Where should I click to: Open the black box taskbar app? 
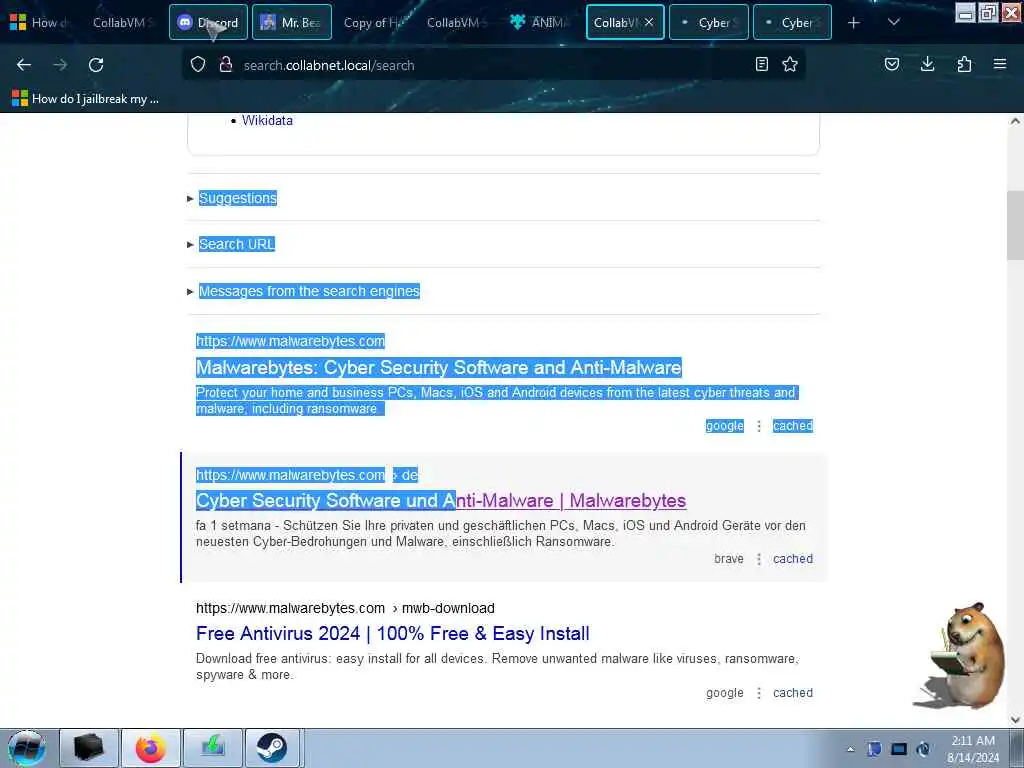tap(89, 748)
